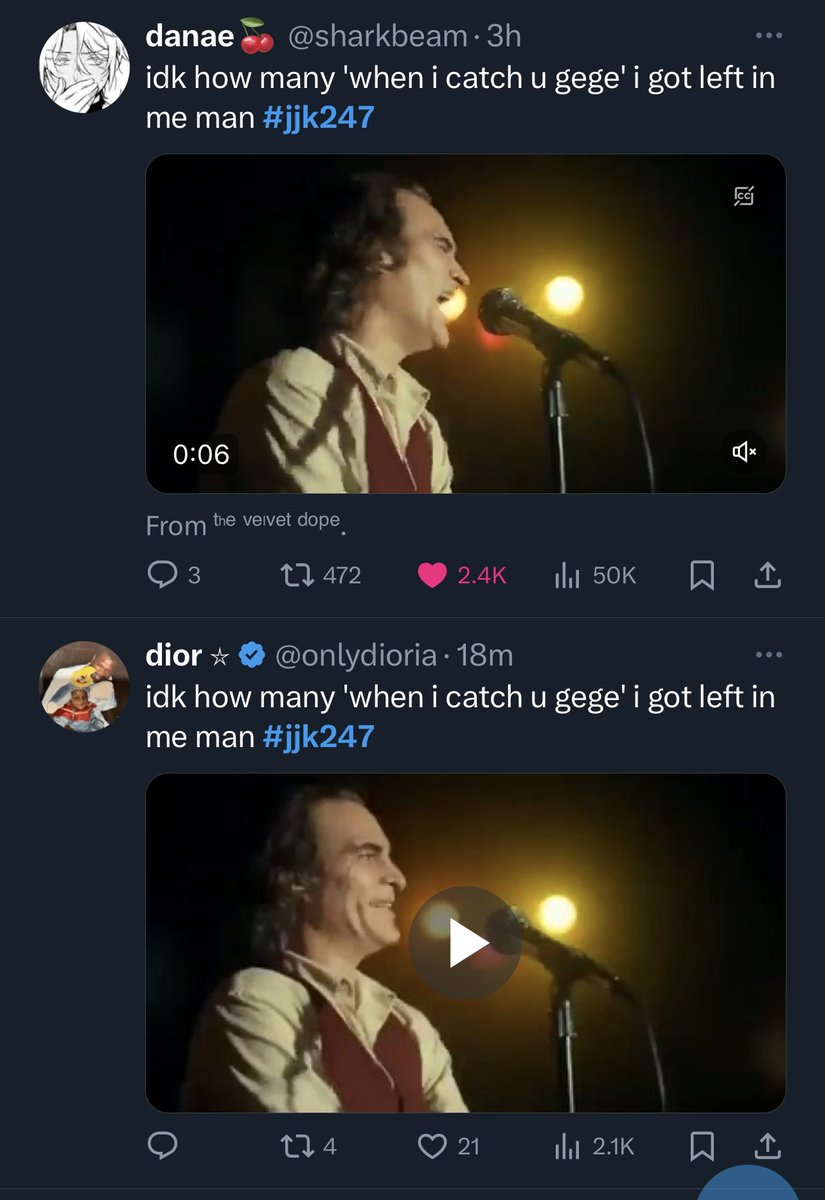Viewport: 825px width, 1200px height.
Task: Play dior's video
Action: coord(465,943)
